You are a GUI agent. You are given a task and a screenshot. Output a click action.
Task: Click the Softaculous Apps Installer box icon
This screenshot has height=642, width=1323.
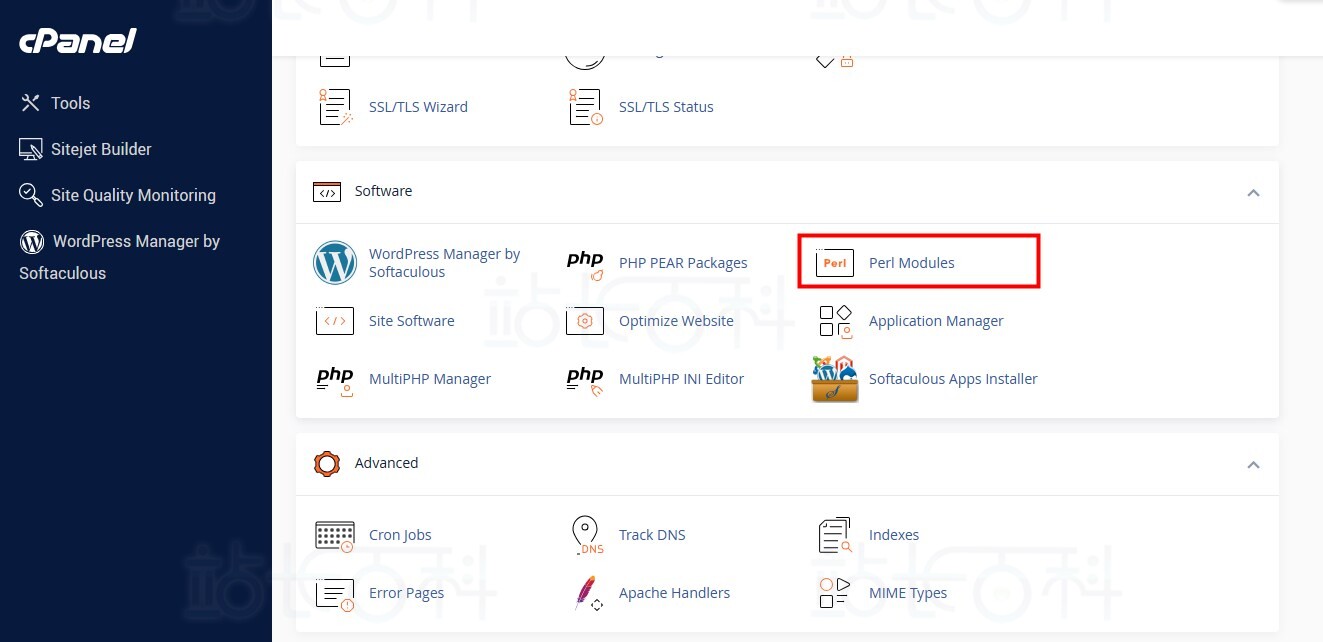[x=835, y=379]
